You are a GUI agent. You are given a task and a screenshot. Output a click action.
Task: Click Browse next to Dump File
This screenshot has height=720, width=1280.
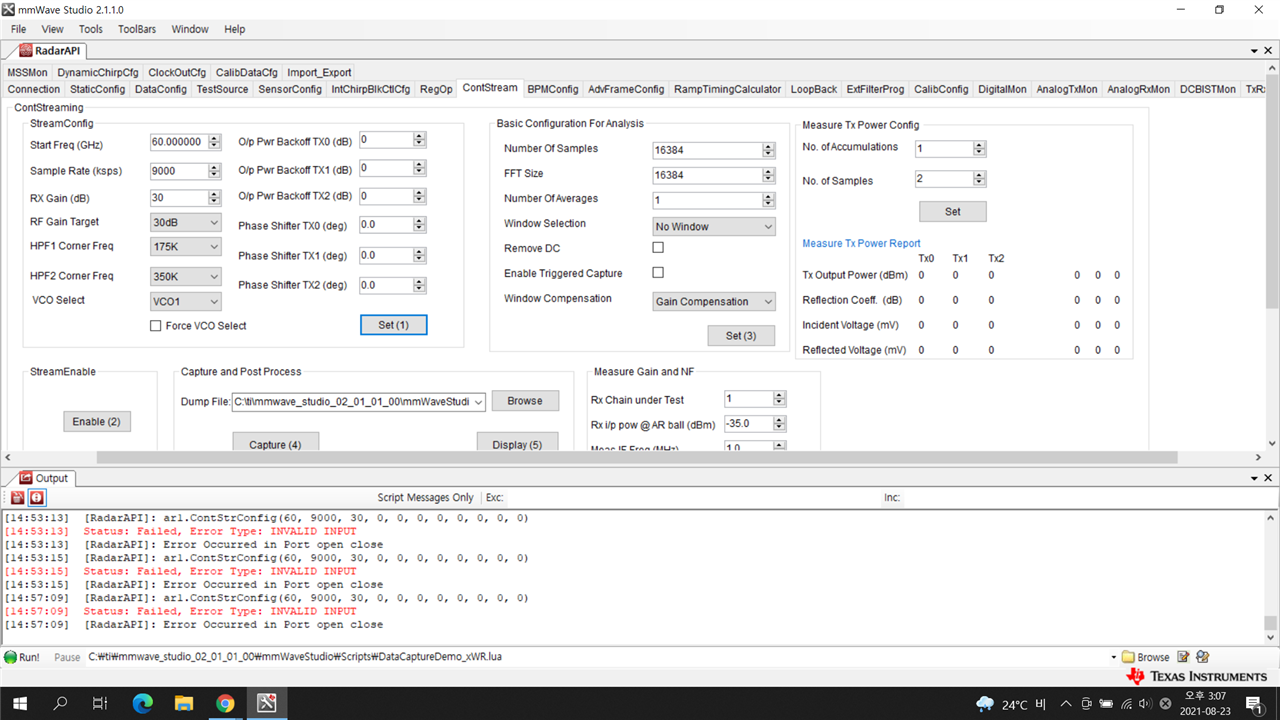pos(525,401)
